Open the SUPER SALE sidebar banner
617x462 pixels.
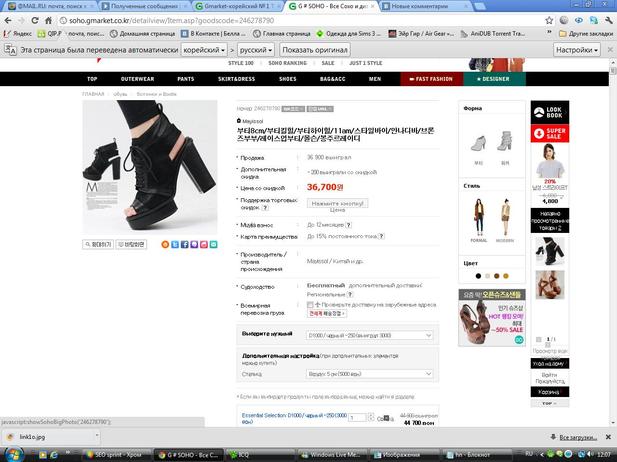(x=550, y=133)
